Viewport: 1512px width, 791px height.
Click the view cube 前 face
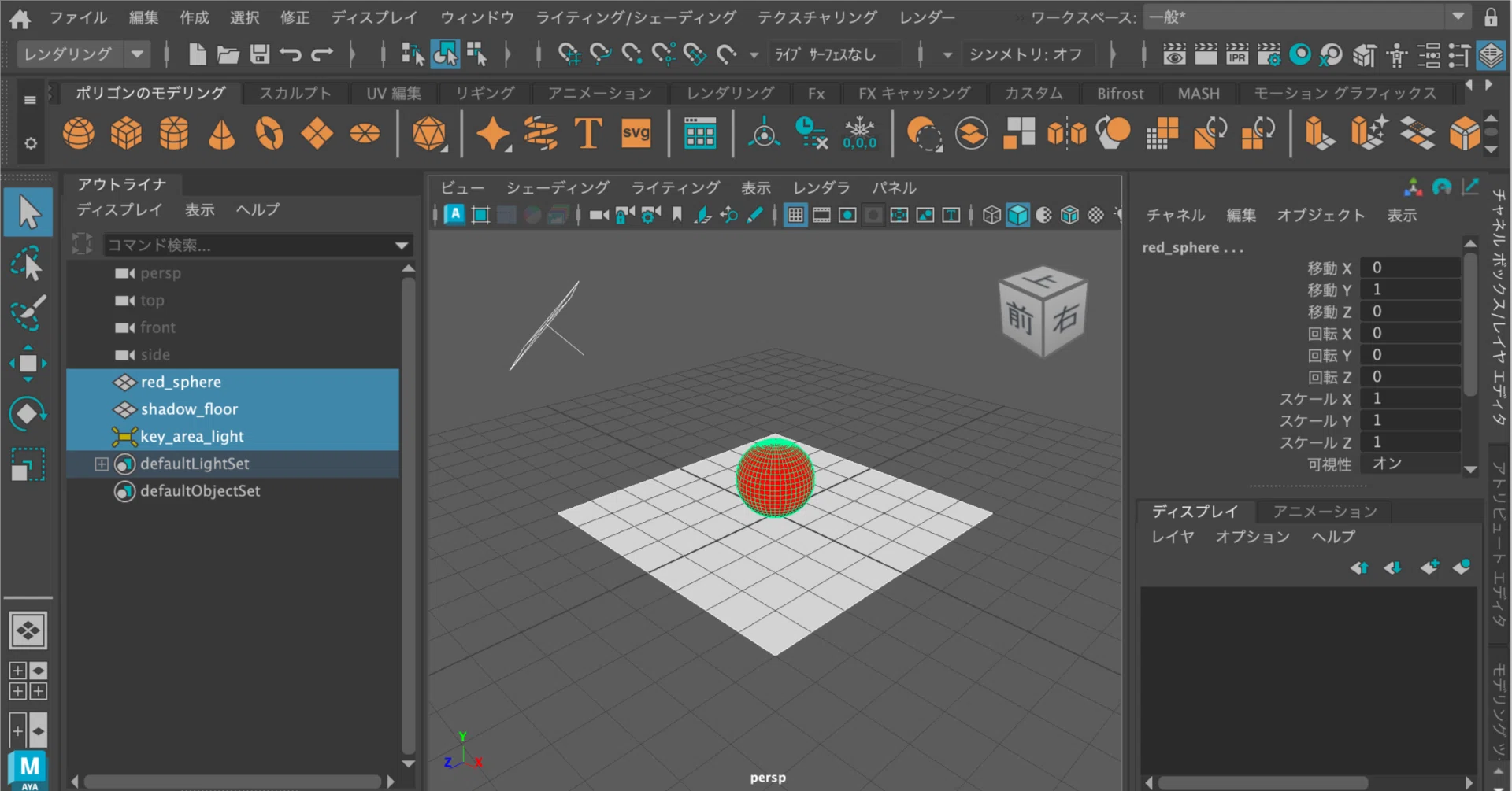[x=1021, y=318]
